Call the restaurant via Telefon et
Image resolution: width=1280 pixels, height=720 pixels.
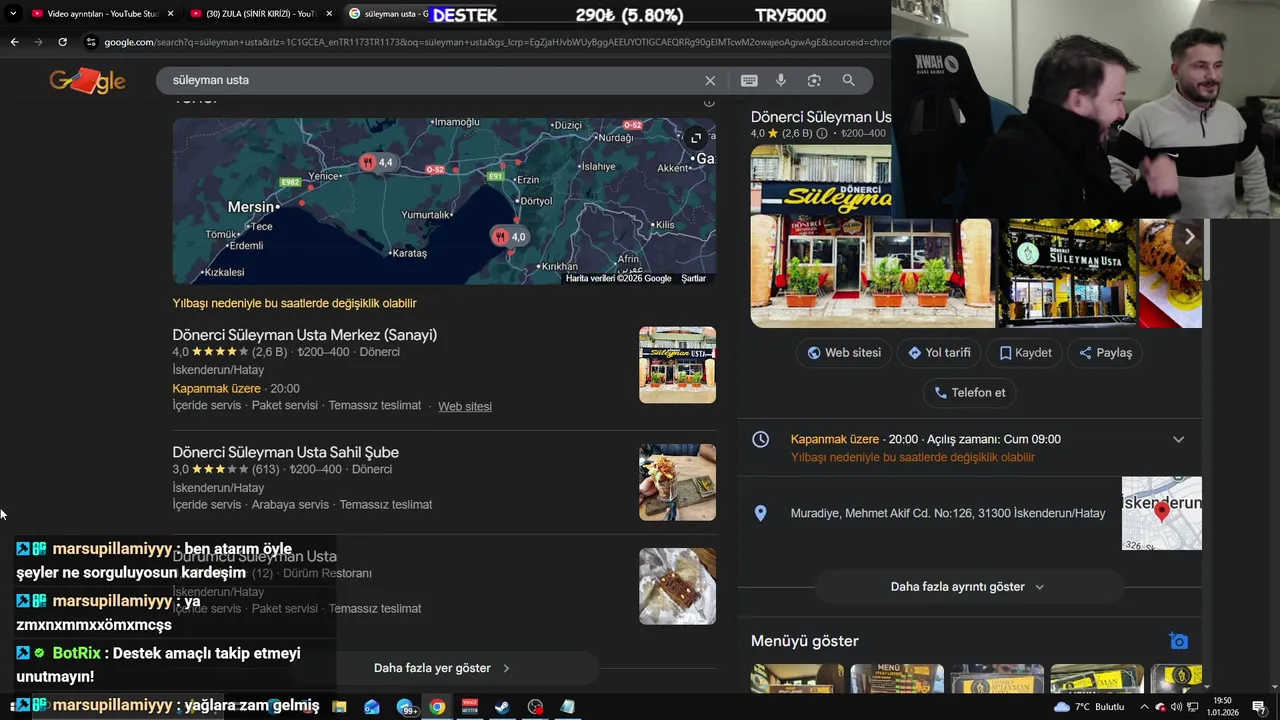point(970,393)
